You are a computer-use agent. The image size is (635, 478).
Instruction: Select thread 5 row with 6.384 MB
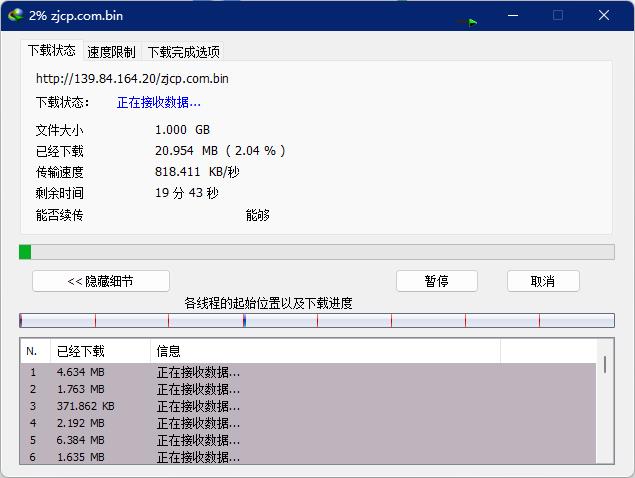click(x=200, y=440)
